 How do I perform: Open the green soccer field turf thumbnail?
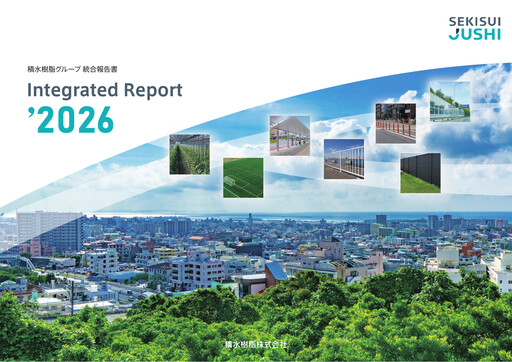(x=243, y=178)
